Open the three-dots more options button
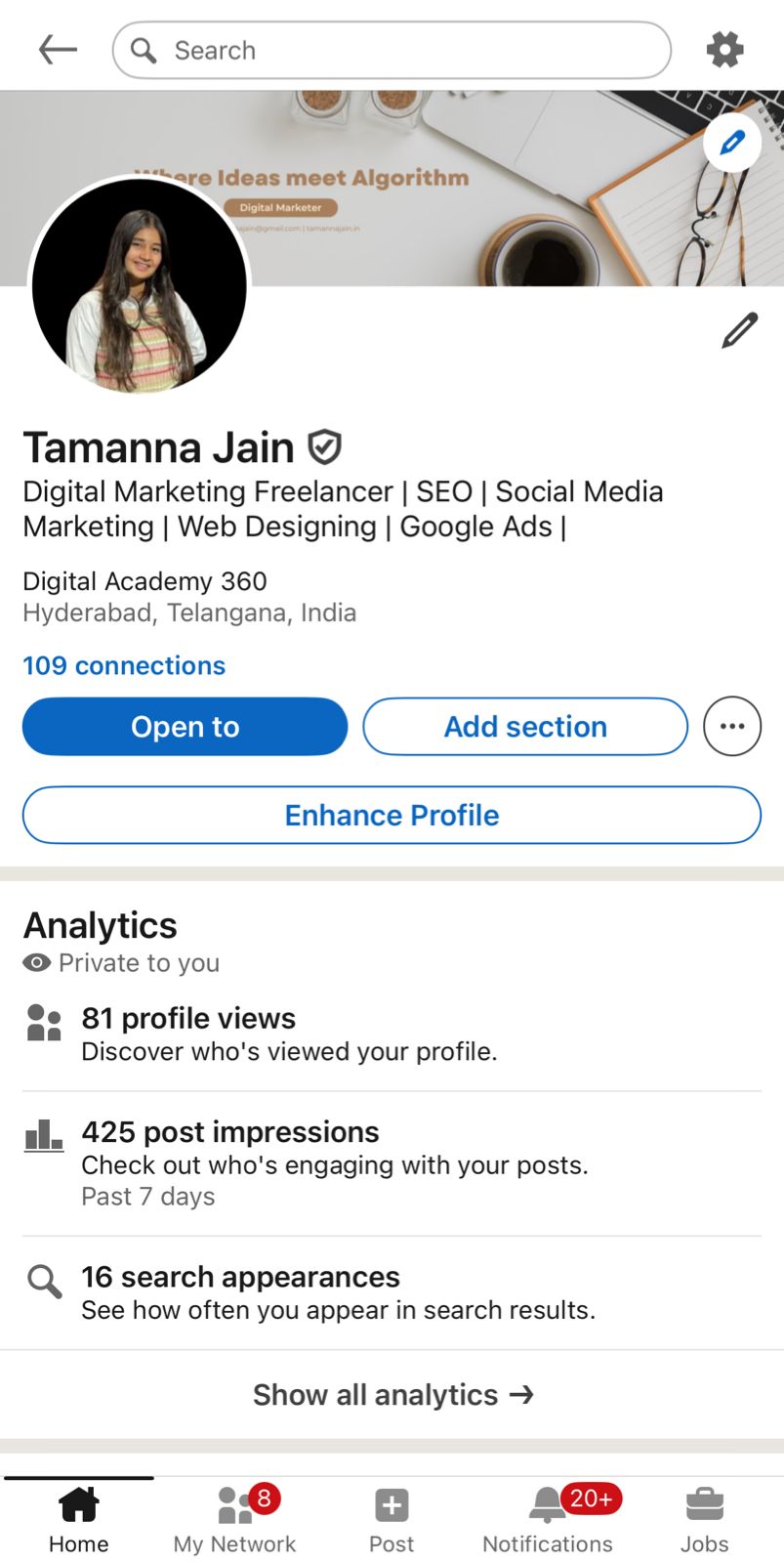The width and height of the screenshot is (784, 1563). click(731, 727)
